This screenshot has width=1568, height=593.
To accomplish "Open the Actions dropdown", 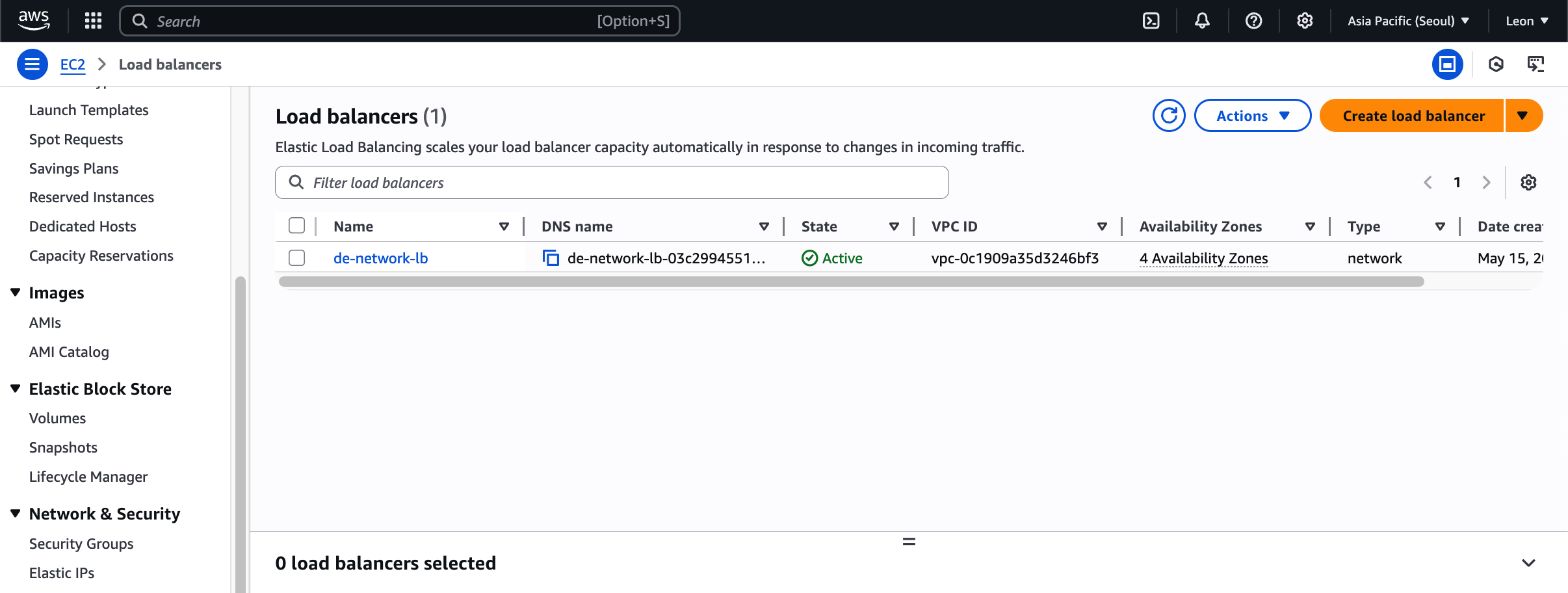I will tap(1252, 116).
